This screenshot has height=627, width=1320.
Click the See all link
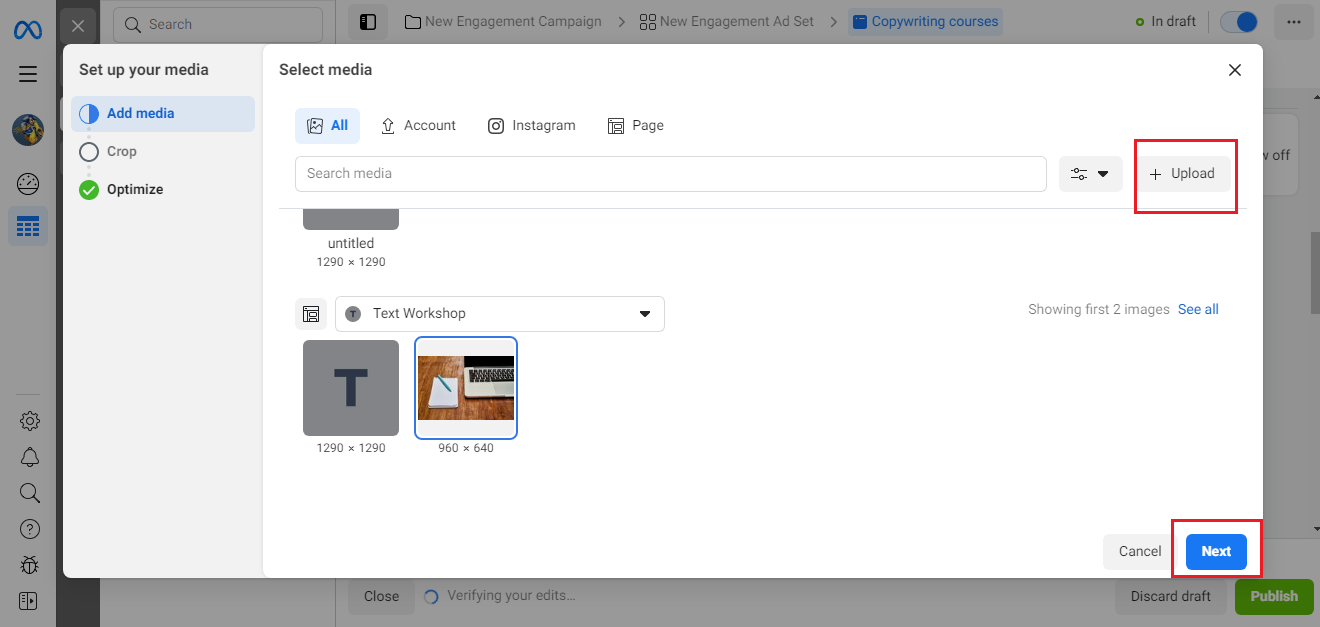pyautogui.click(x=1198, y=310)
